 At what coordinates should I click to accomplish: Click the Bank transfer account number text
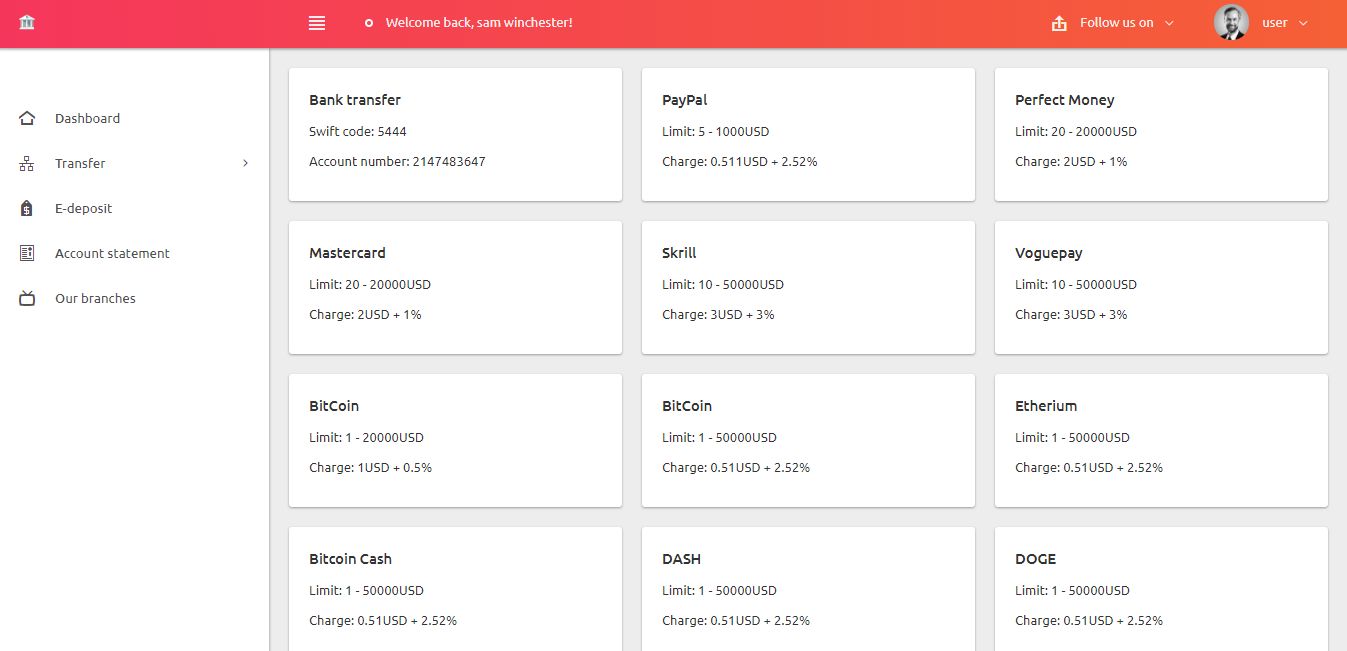(396, 161)
